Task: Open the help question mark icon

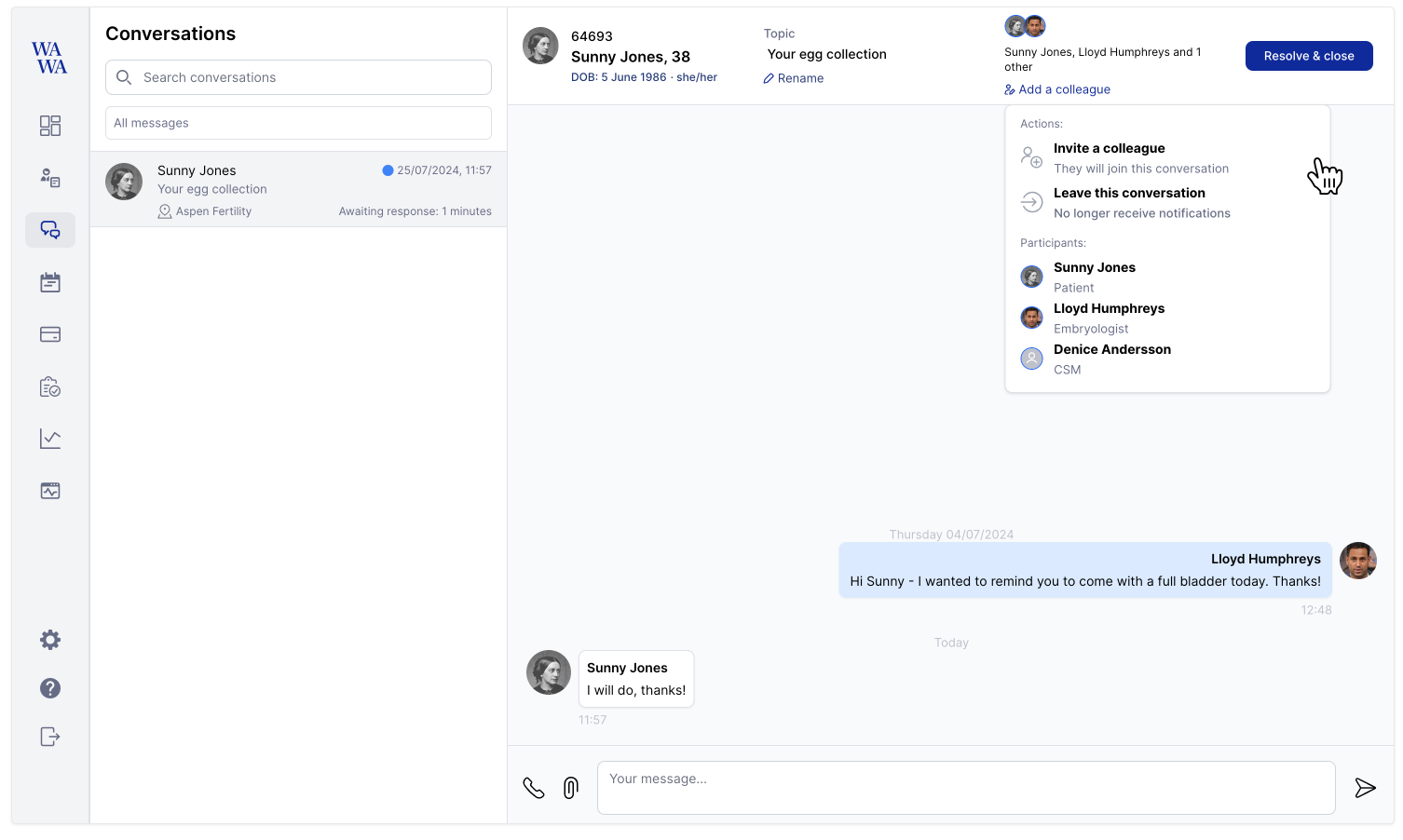Action: coord(50,688)
